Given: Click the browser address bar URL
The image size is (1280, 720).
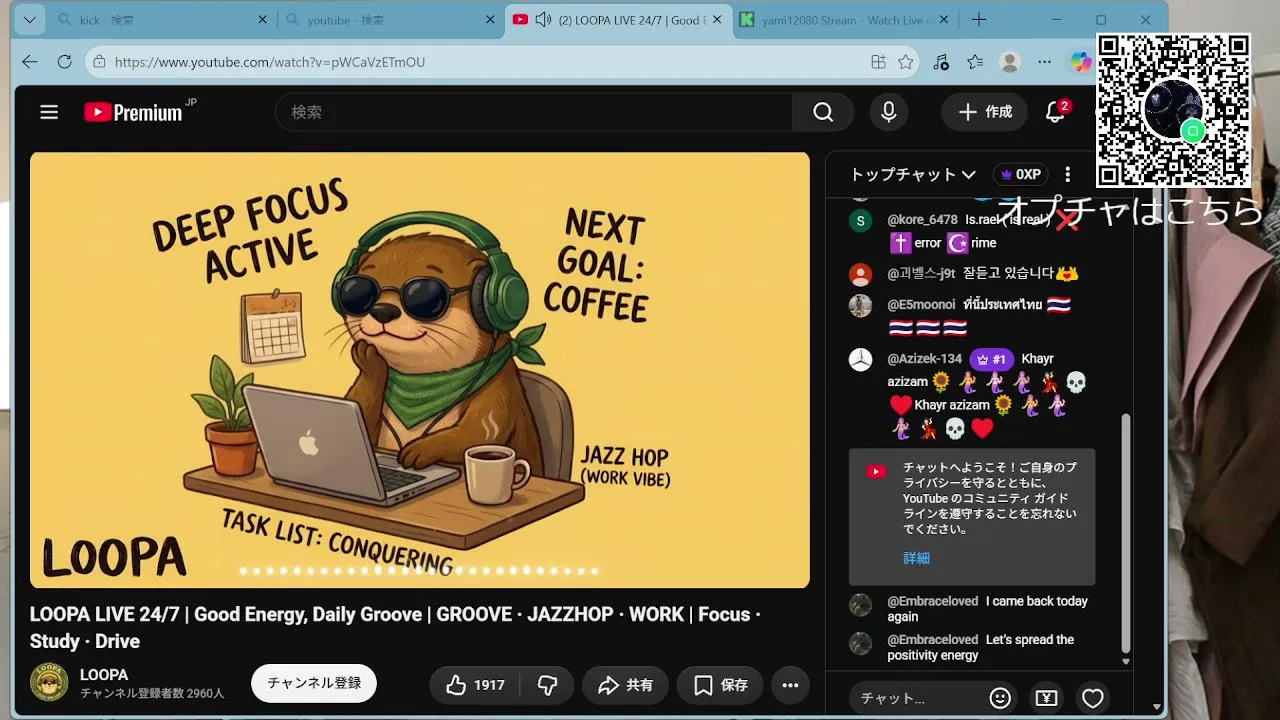Looking at the screenshot, I should 270,62.
